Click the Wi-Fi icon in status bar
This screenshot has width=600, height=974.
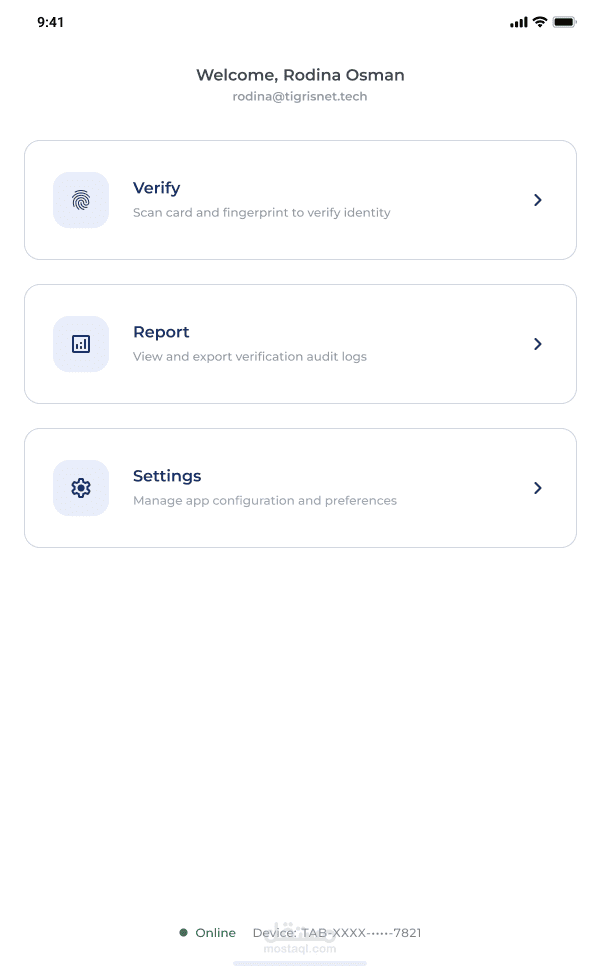click(x=540, y=22)
